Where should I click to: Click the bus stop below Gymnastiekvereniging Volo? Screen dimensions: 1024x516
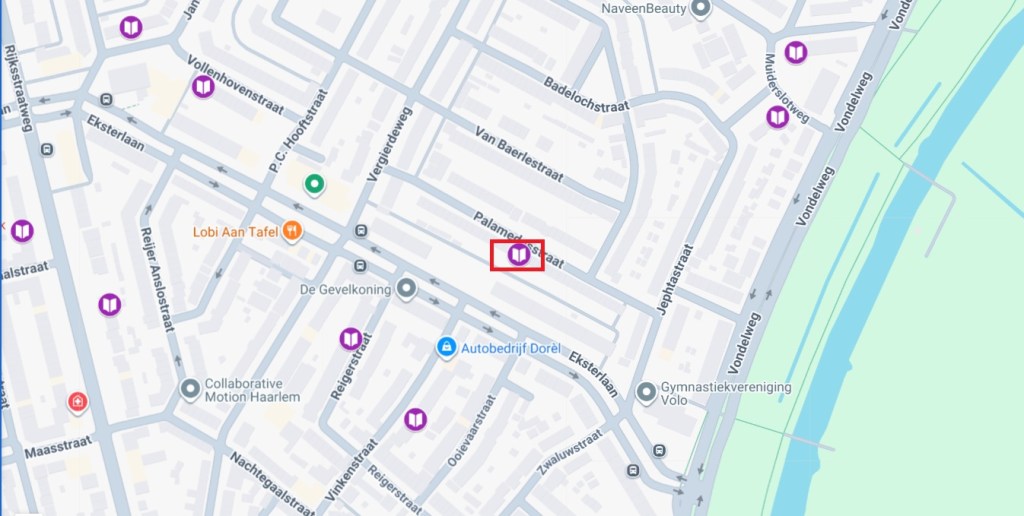(x=659, y=451)
